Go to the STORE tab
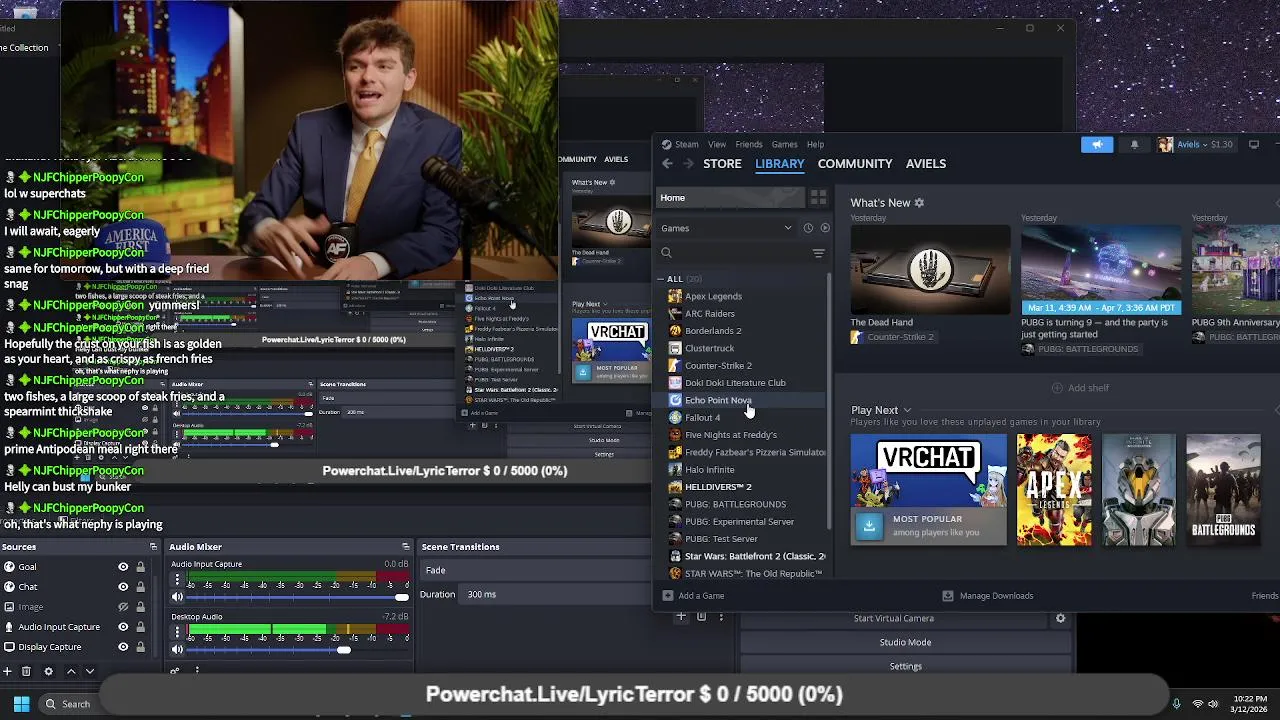This screenshot has width=1280, height=720. coord(722,164)
